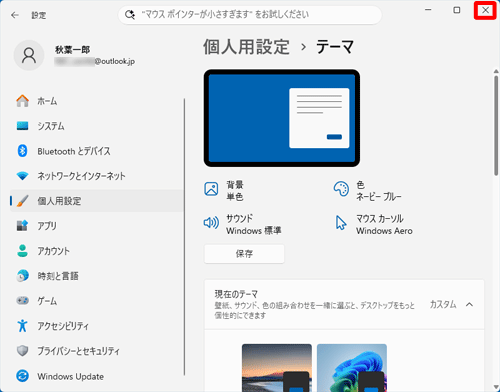Image resolution: width=500 pixels, height=392 pixels.
Task: Click the search settings input field
Action: click(250, 15)
